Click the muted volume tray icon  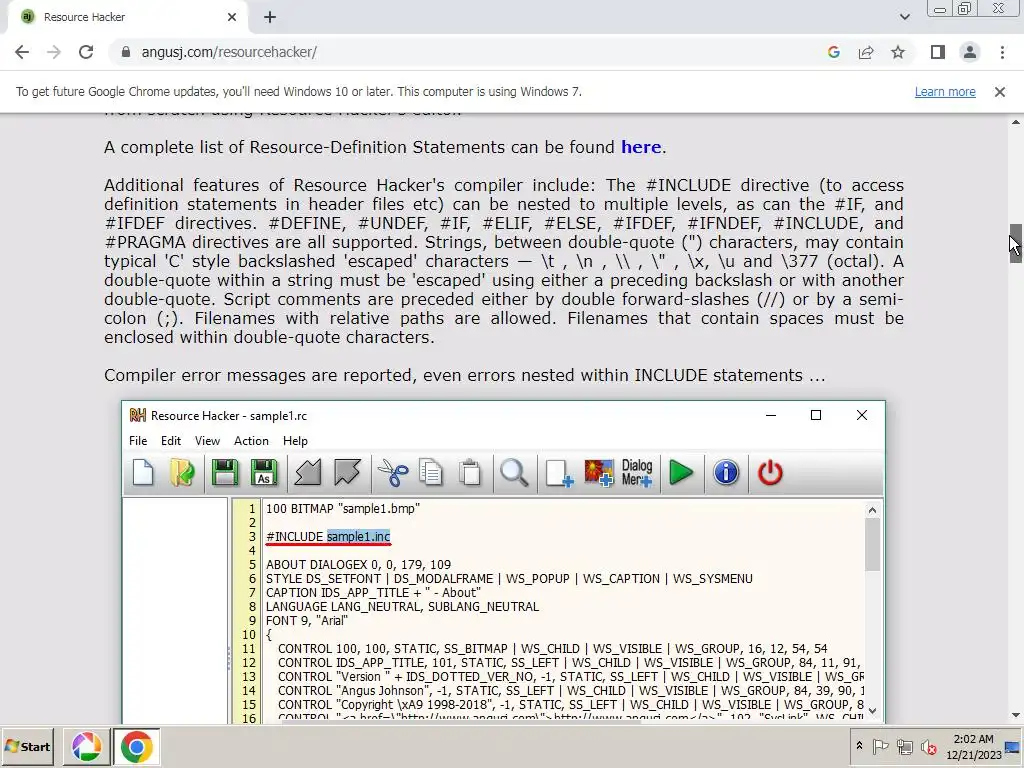tap(928, 746)
